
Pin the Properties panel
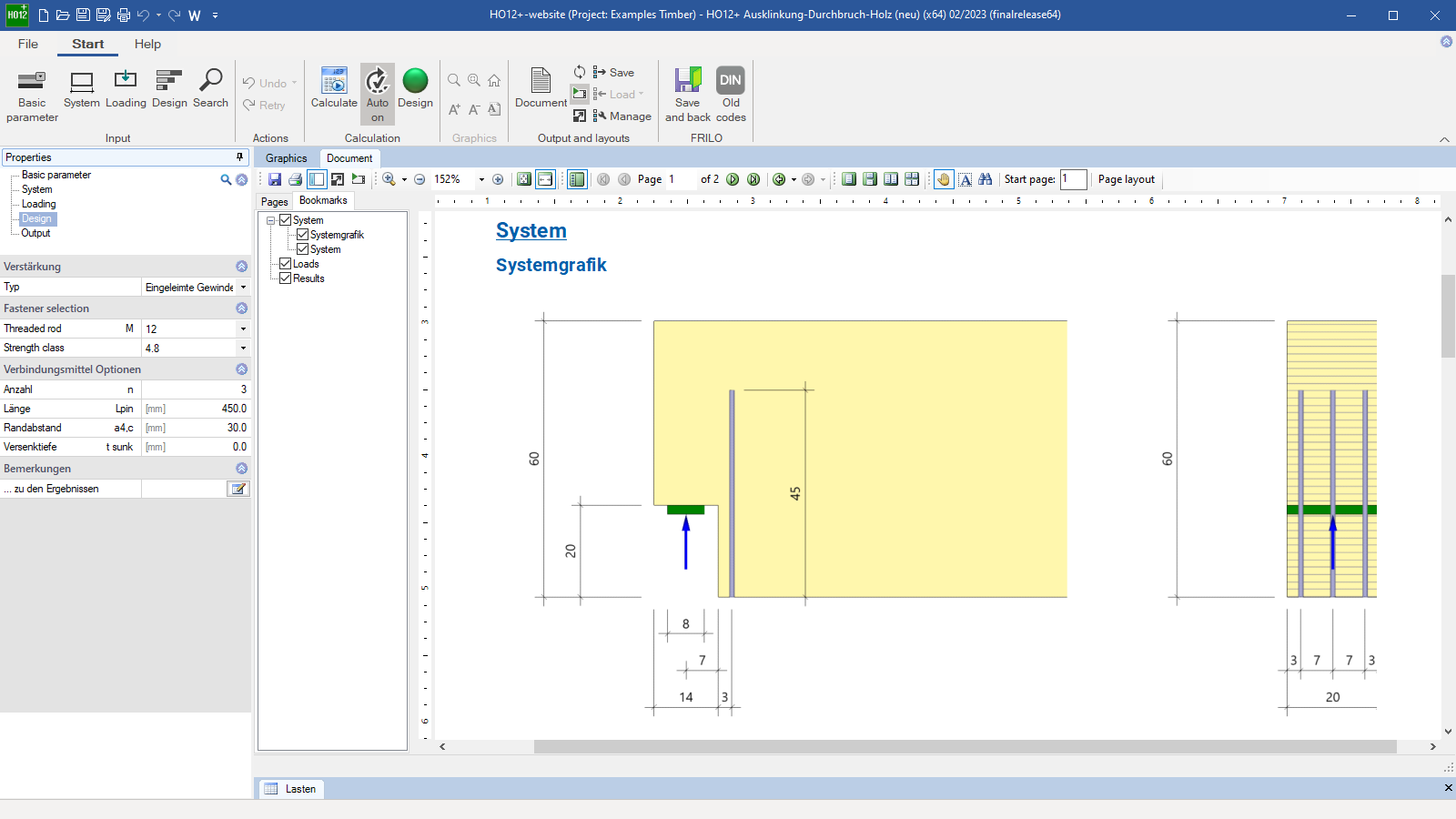pos(240,157)
